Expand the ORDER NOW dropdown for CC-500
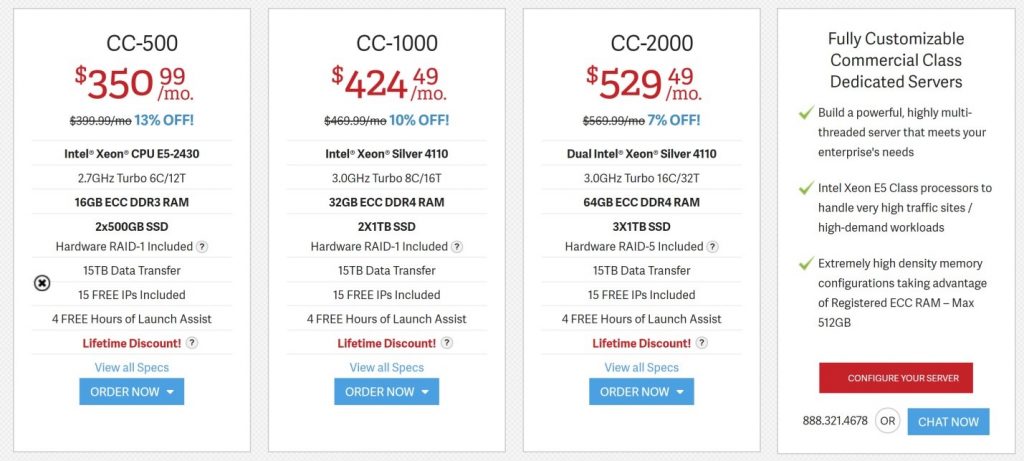This screenshot has width=1024, height=461. click(x=132, y=392)
